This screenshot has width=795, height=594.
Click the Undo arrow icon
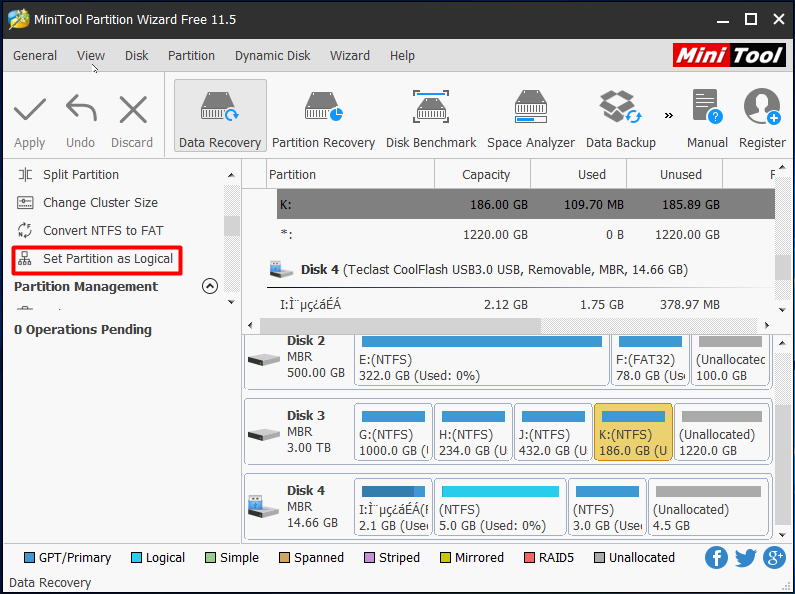(81, 108)
